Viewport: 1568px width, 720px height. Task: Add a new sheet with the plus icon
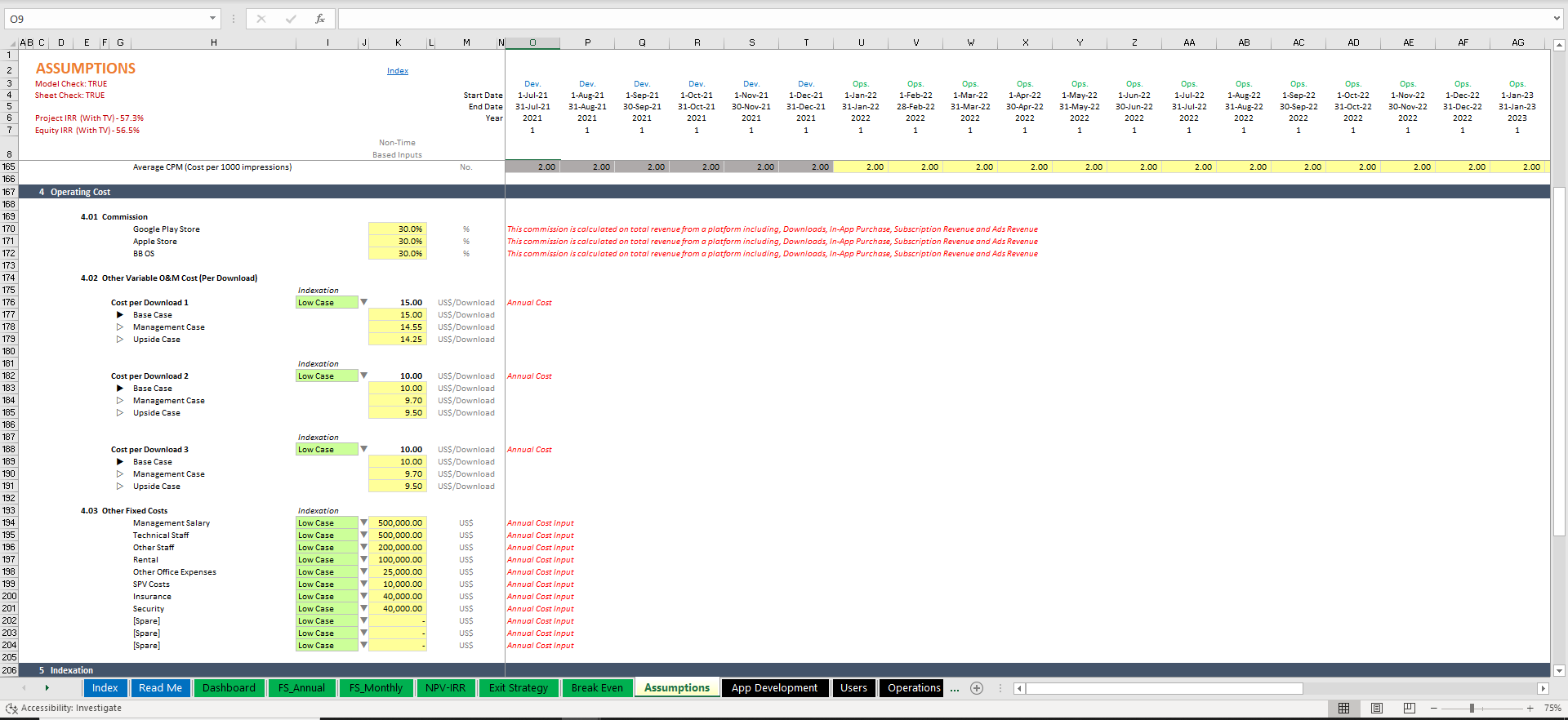(977, 688)
